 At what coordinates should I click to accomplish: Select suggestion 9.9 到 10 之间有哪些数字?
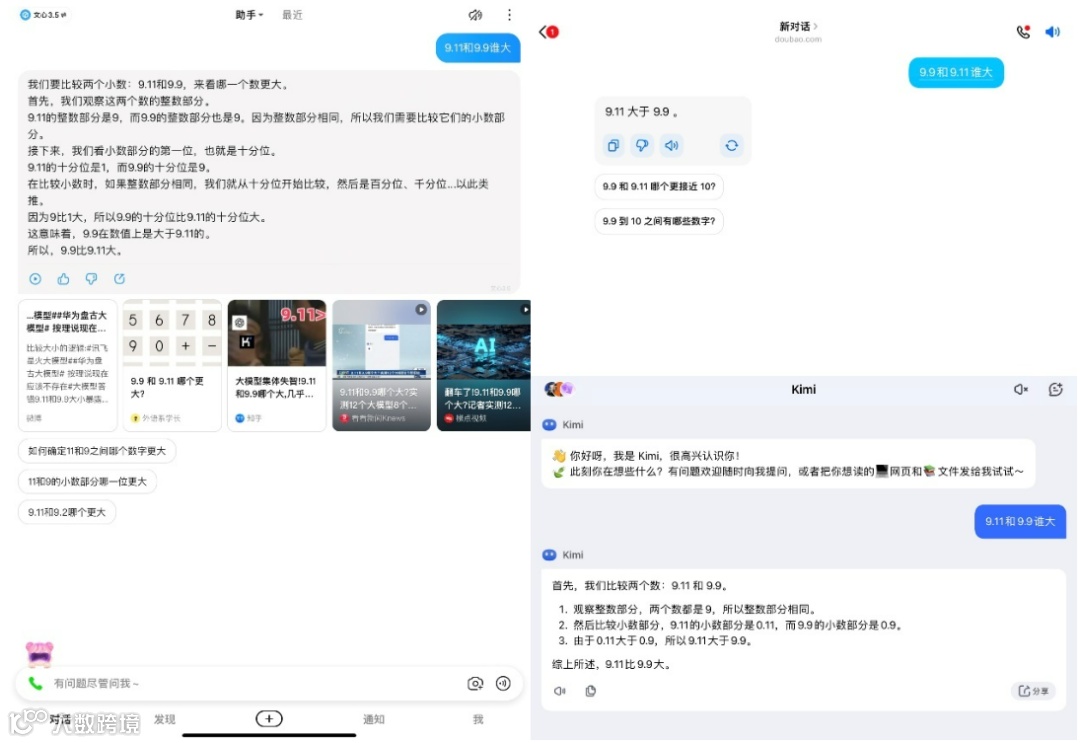(x=659, y=221)
